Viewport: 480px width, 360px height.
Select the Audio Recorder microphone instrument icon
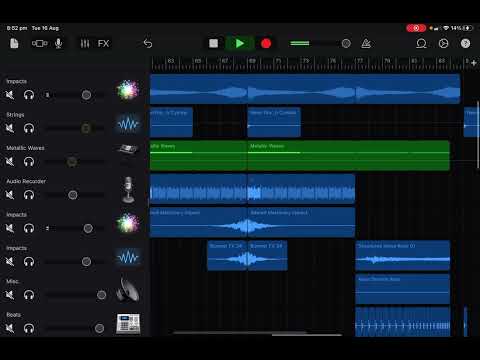coord(128,190)
